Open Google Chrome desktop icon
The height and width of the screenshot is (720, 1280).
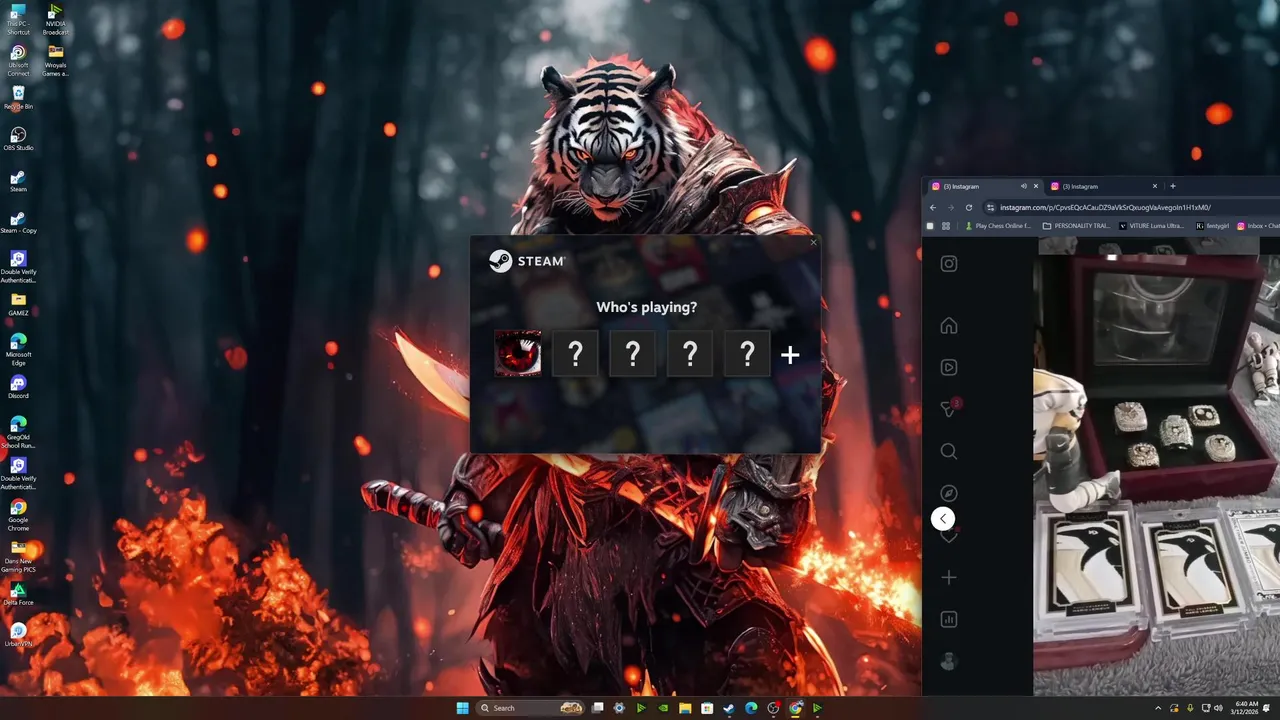pos(18,515)
